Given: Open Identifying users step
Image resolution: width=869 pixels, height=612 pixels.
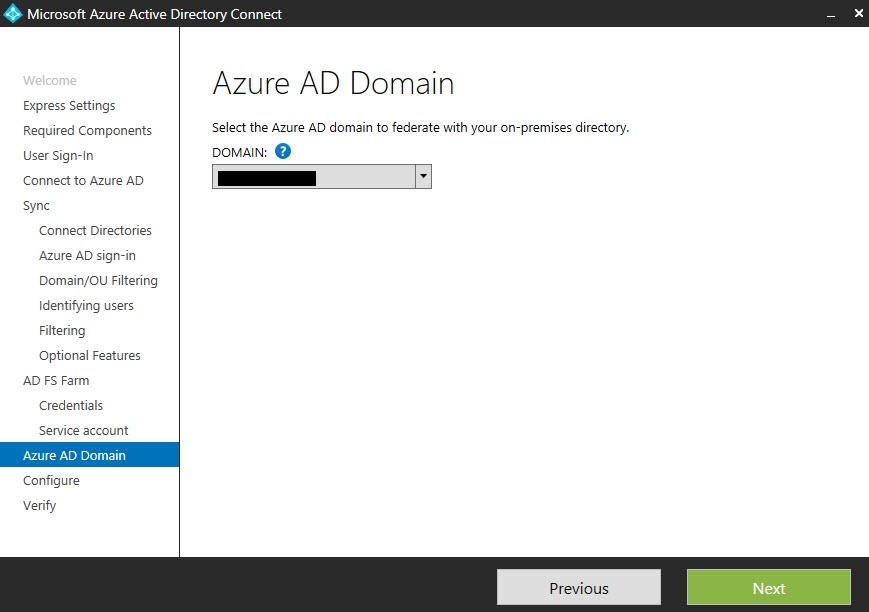Looking at the screenshot, I should click(x=86, y=306).
